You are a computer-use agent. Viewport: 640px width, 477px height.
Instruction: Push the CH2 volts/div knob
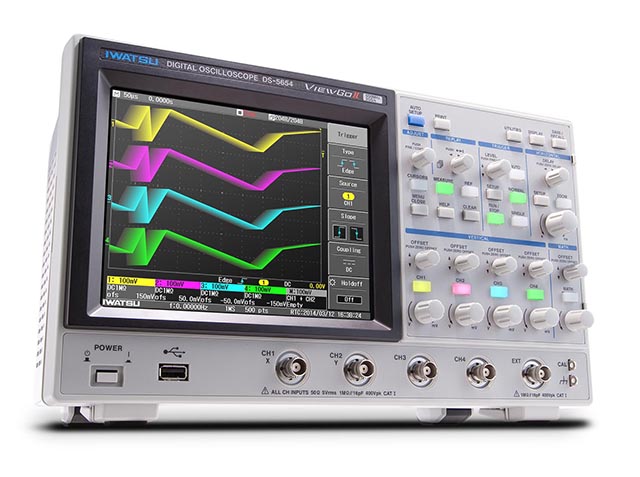coord(469,314)
